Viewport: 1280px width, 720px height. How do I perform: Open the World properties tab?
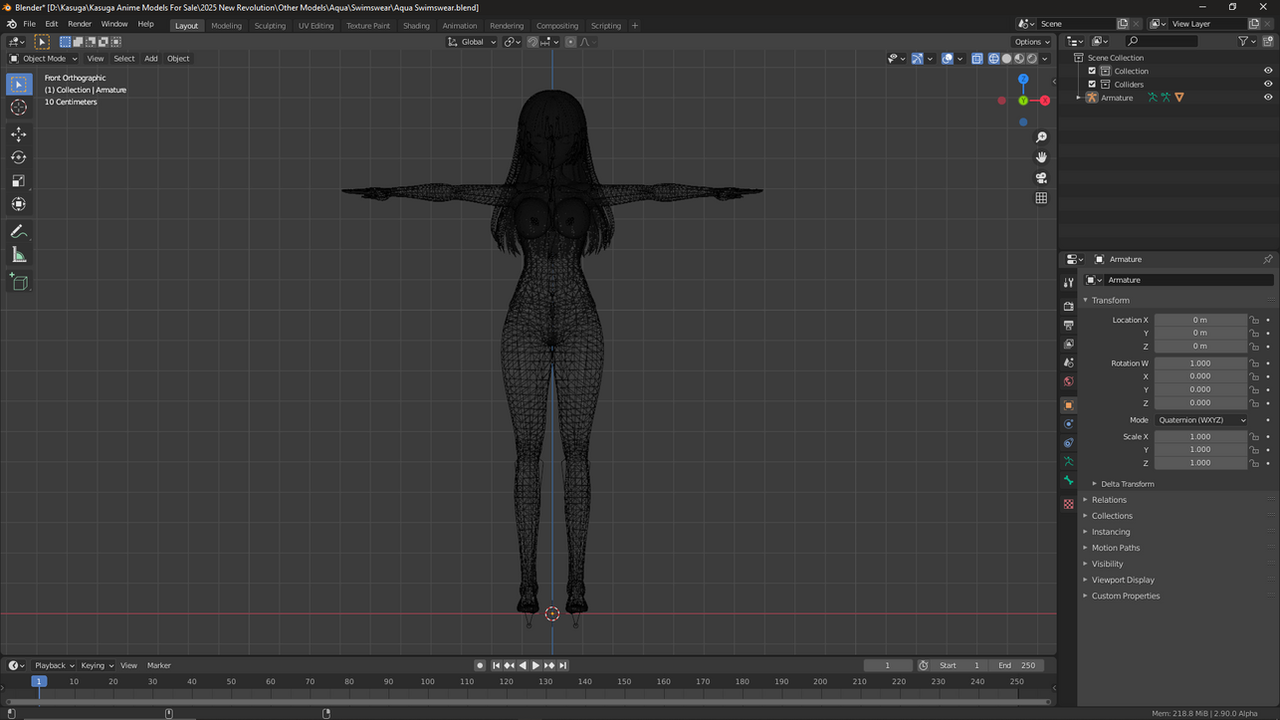pyautogui.click(x=1068, y=382)
